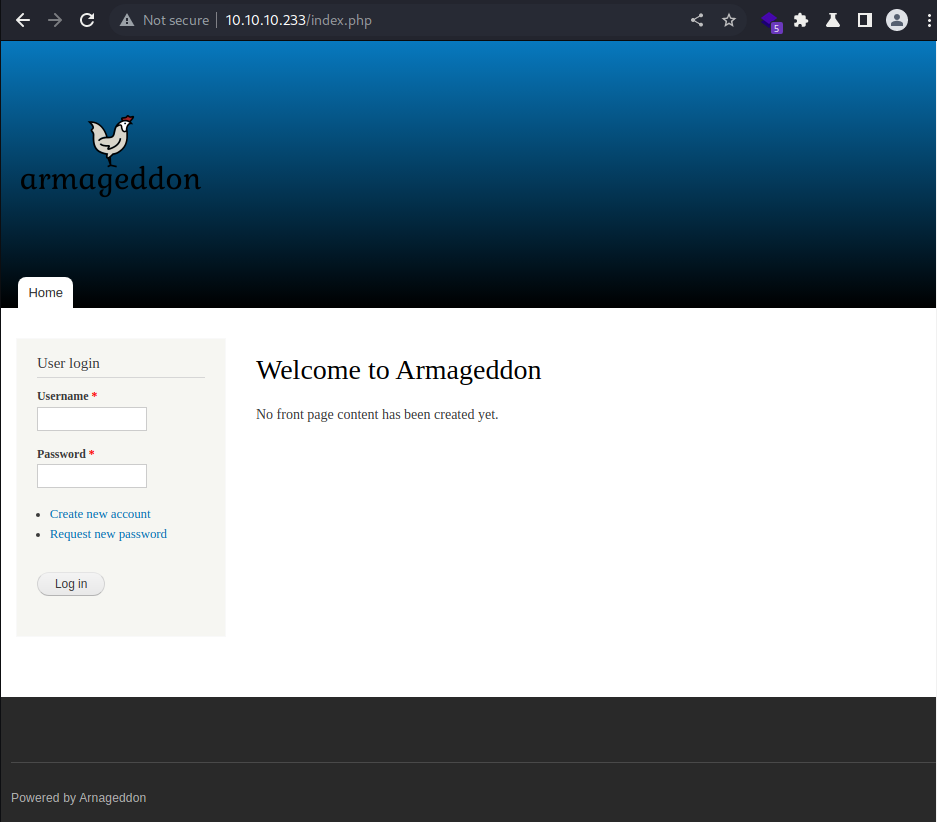The width and height of the screenshot is (937, 822).
Task: Bookmark this page with the star icon
Action: point(728,20)
